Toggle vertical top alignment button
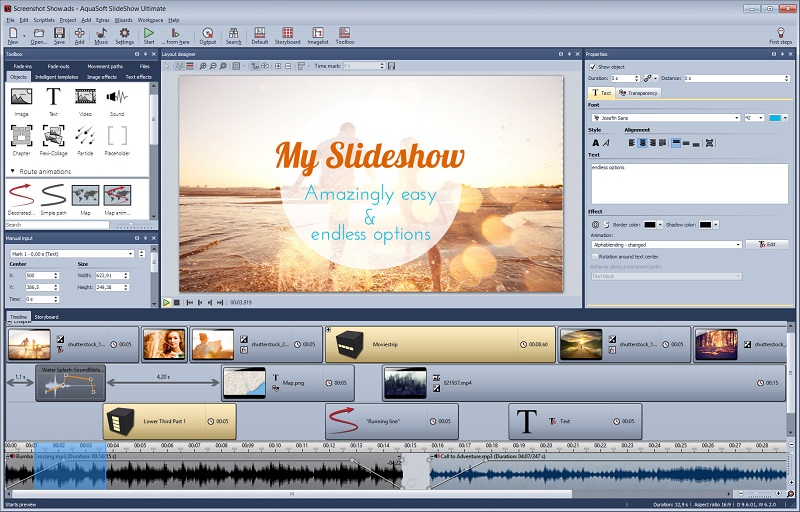800x512 pixels. (676, 143)
